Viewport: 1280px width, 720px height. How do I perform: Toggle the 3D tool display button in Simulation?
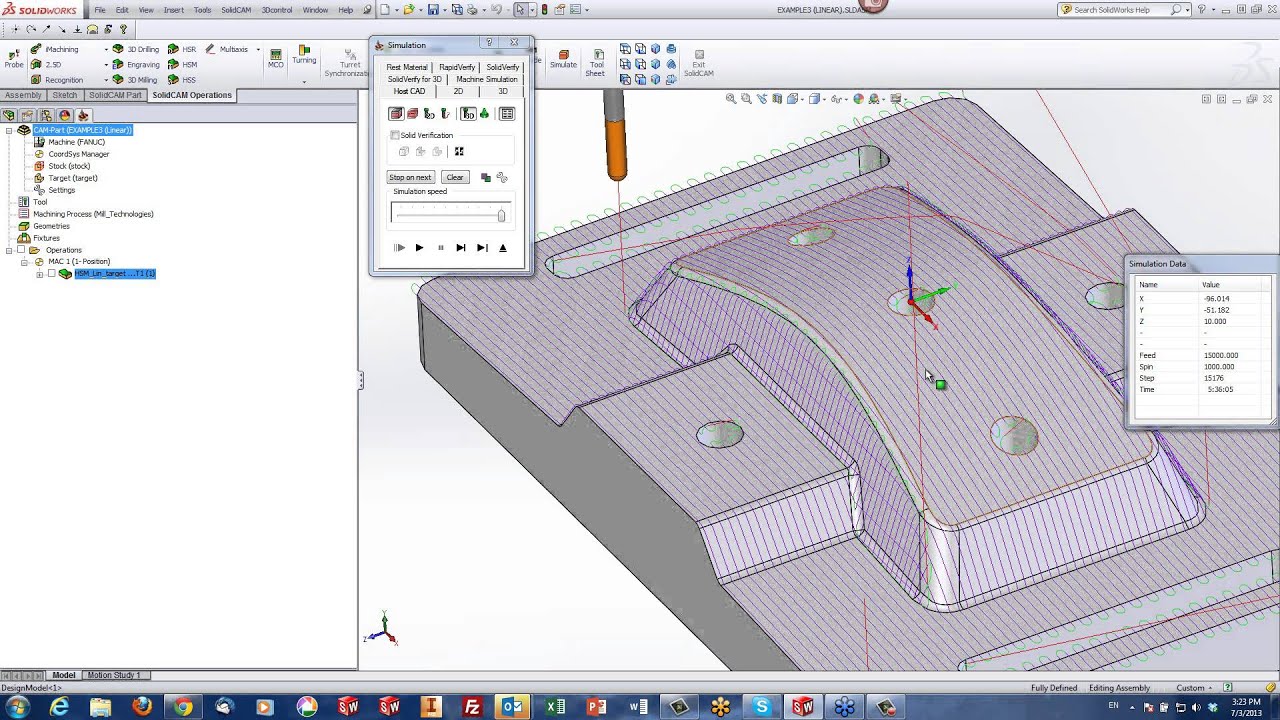tap(468, 114)
